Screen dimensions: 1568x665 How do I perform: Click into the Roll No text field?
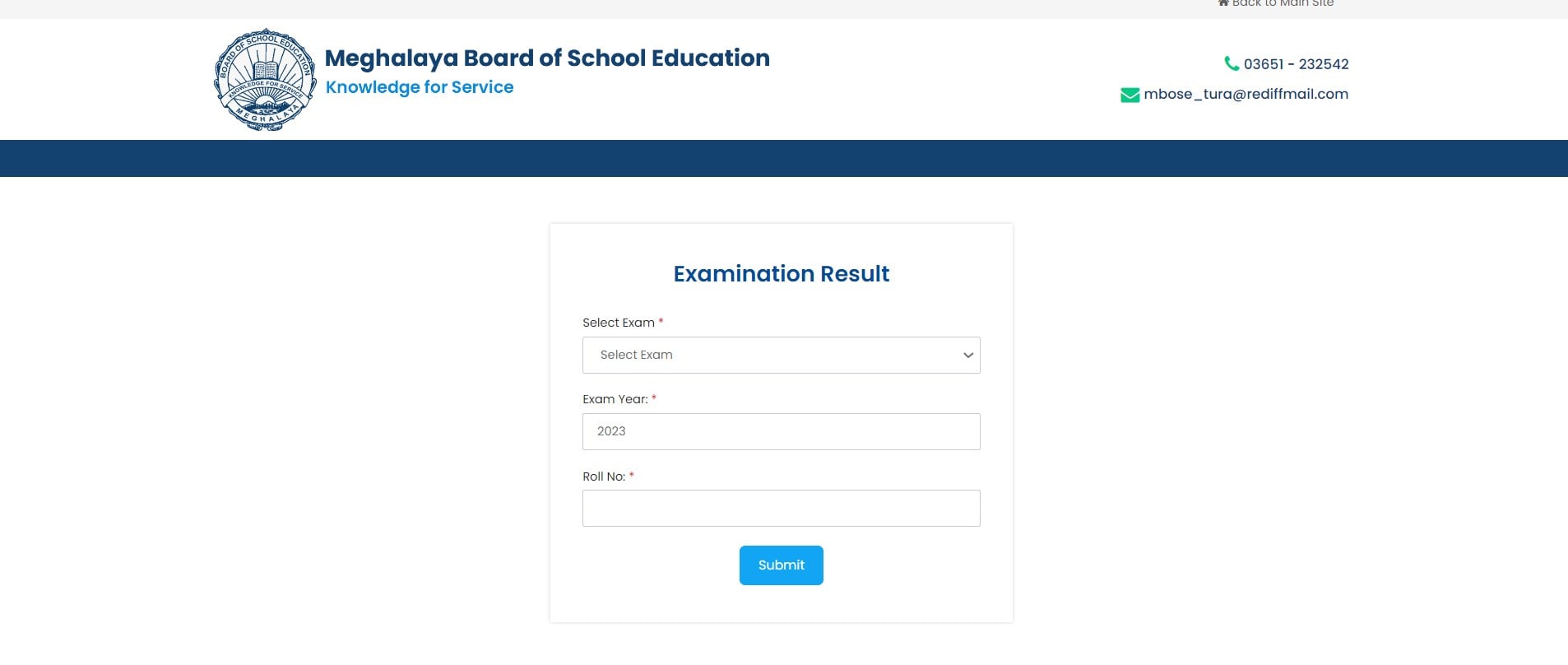tap(780, 508)
